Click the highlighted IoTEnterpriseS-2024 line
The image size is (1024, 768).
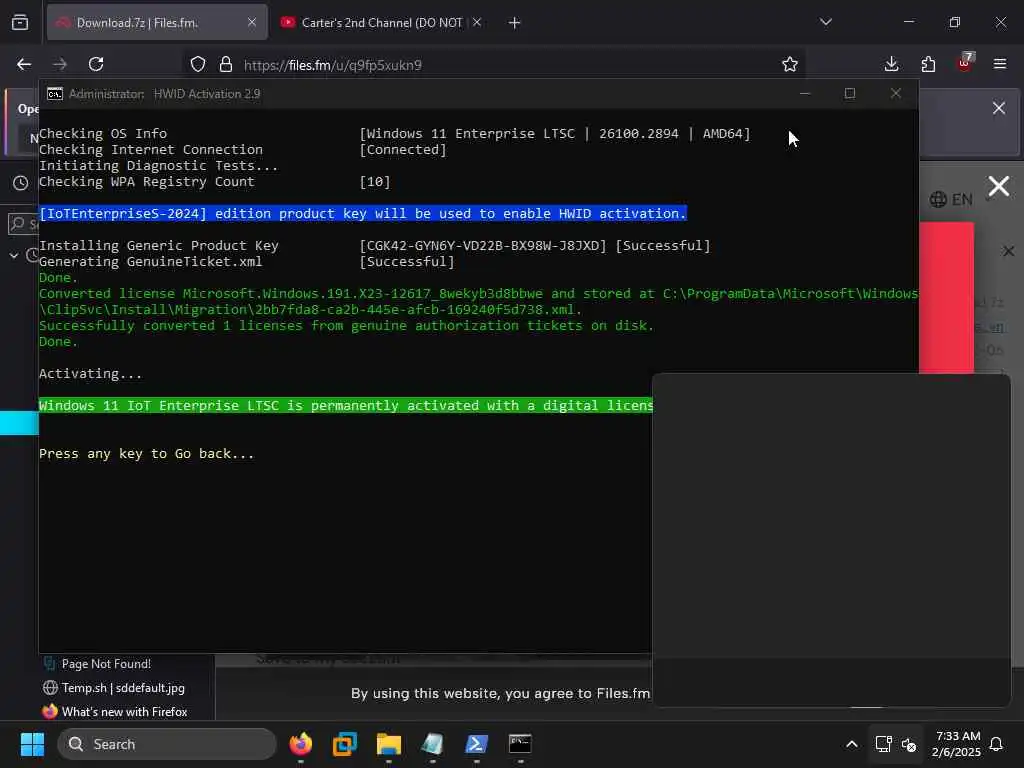coord(363,214)
